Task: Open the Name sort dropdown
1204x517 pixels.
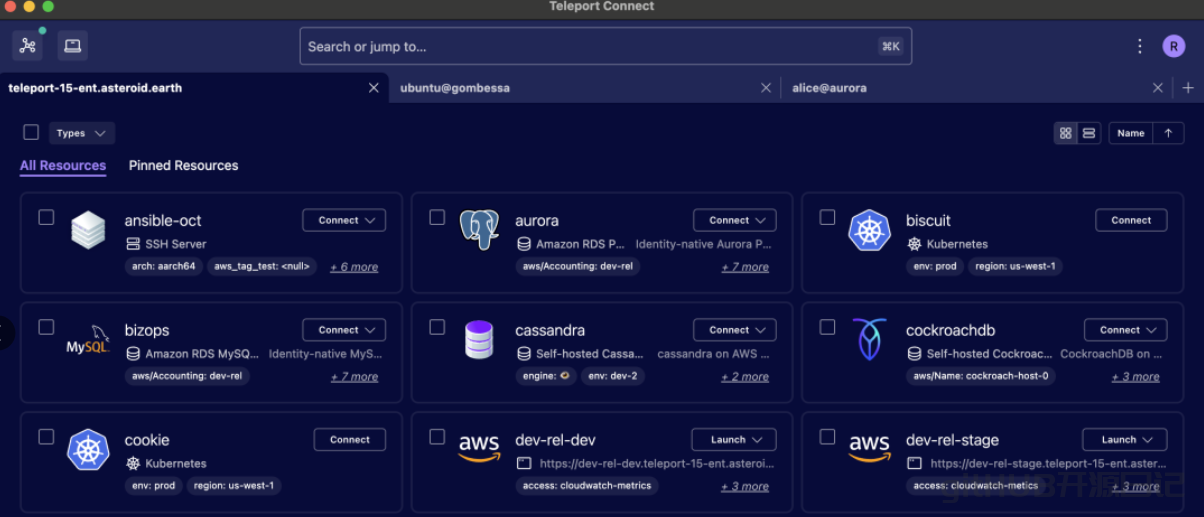Action: point(1131,133)
